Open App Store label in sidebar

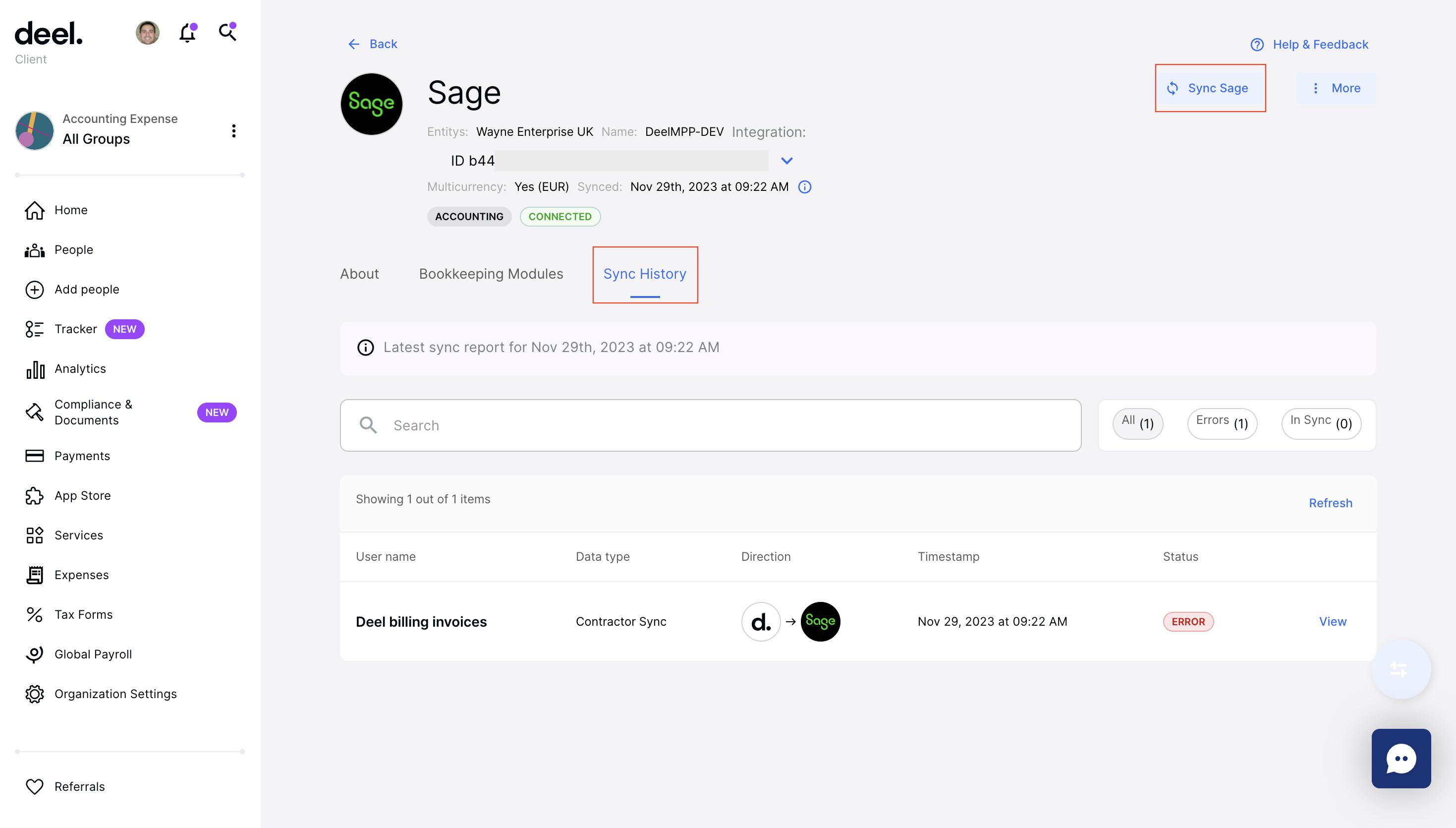click(x=82, y=496)
